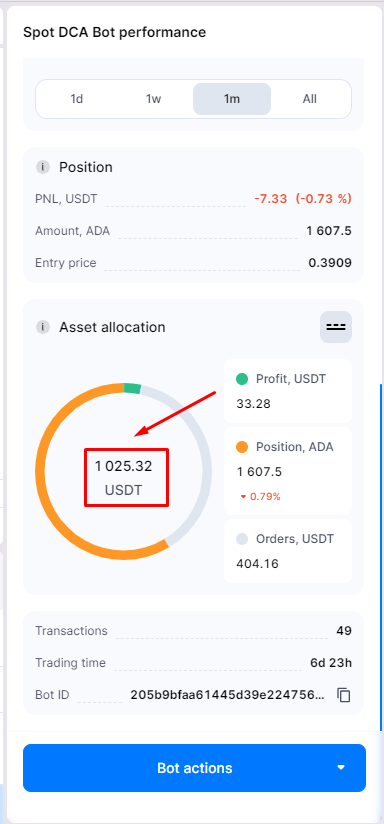Select the 1d time range

(77, 99)
